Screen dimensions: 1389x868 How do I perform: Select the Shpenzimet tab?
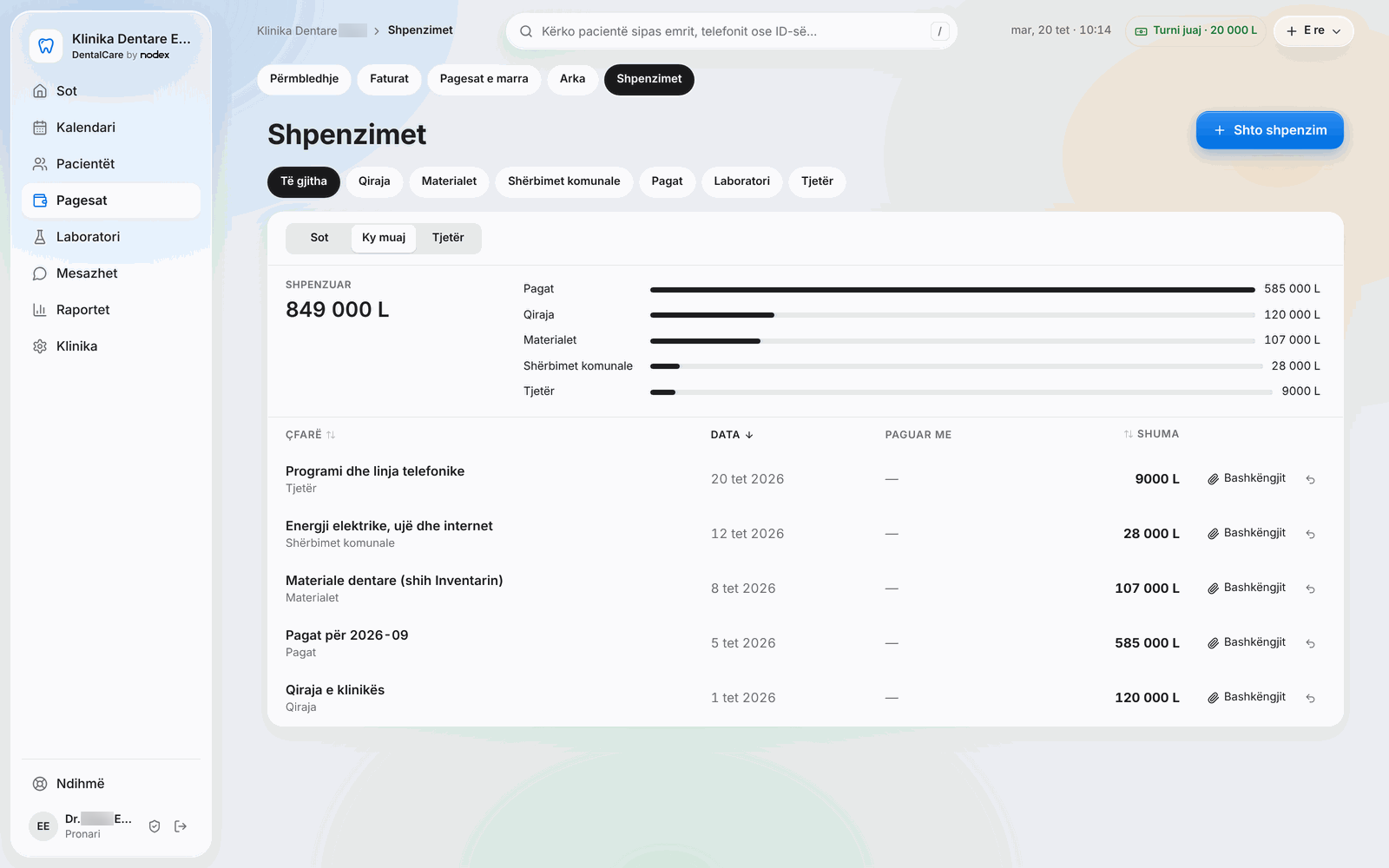point(649,79)
